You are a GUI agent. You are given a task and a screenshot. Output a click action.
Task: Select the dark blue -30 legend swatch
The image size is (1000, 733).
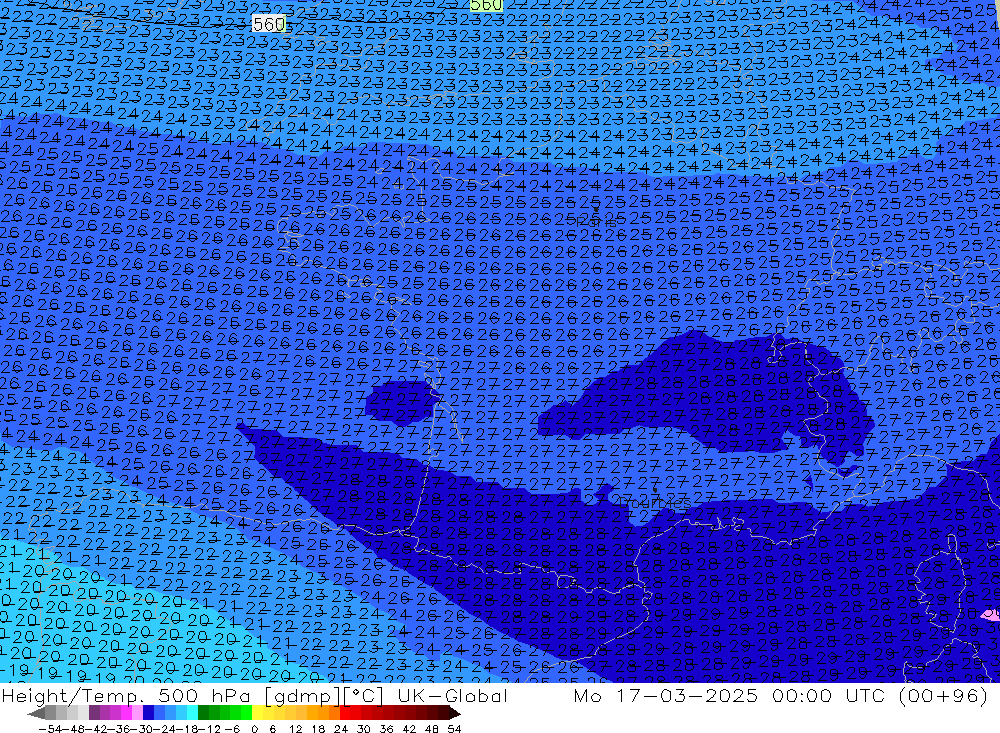(x=148, y=713)
